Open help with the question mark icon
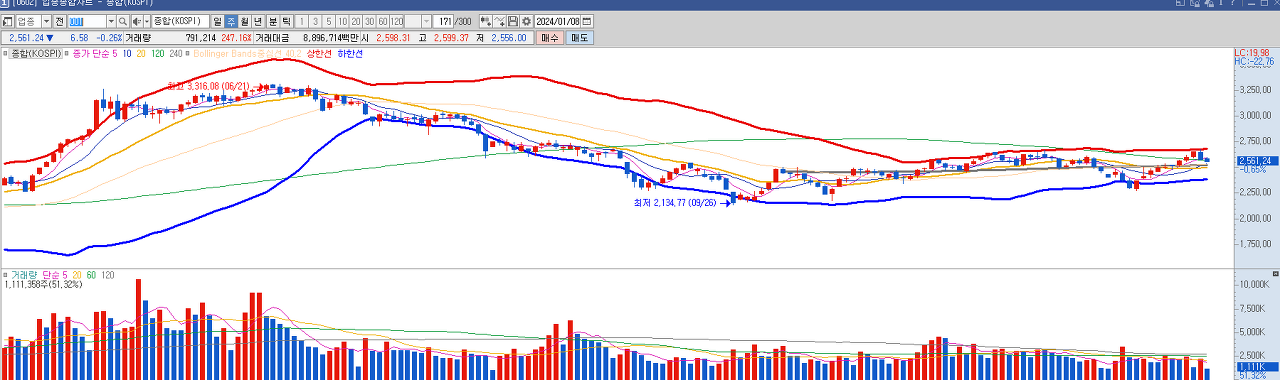The width and height of the screenshot is (1280, 380). click(x=1233, y=3)
